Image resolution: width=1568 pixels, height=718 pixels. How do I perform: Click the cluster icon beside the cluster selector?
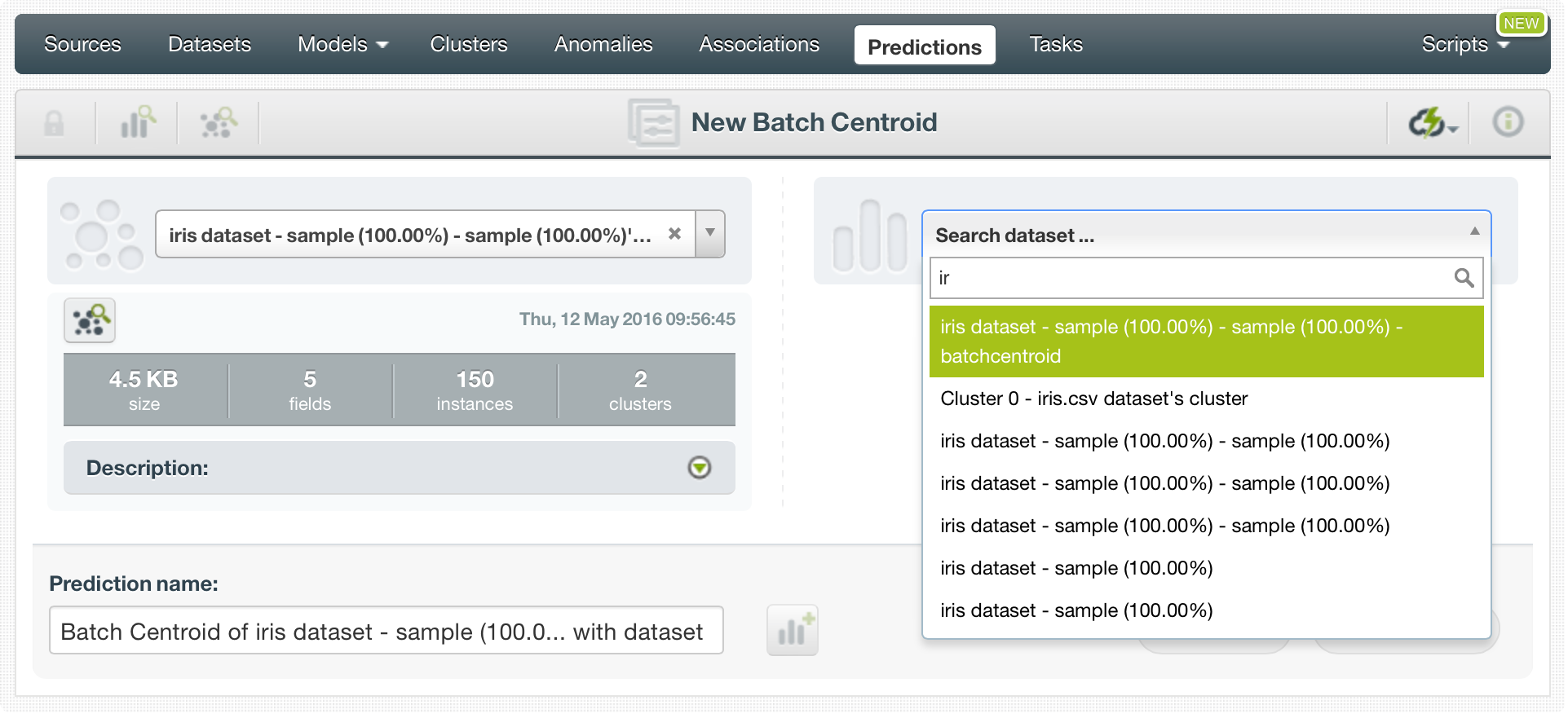point(101,235)
